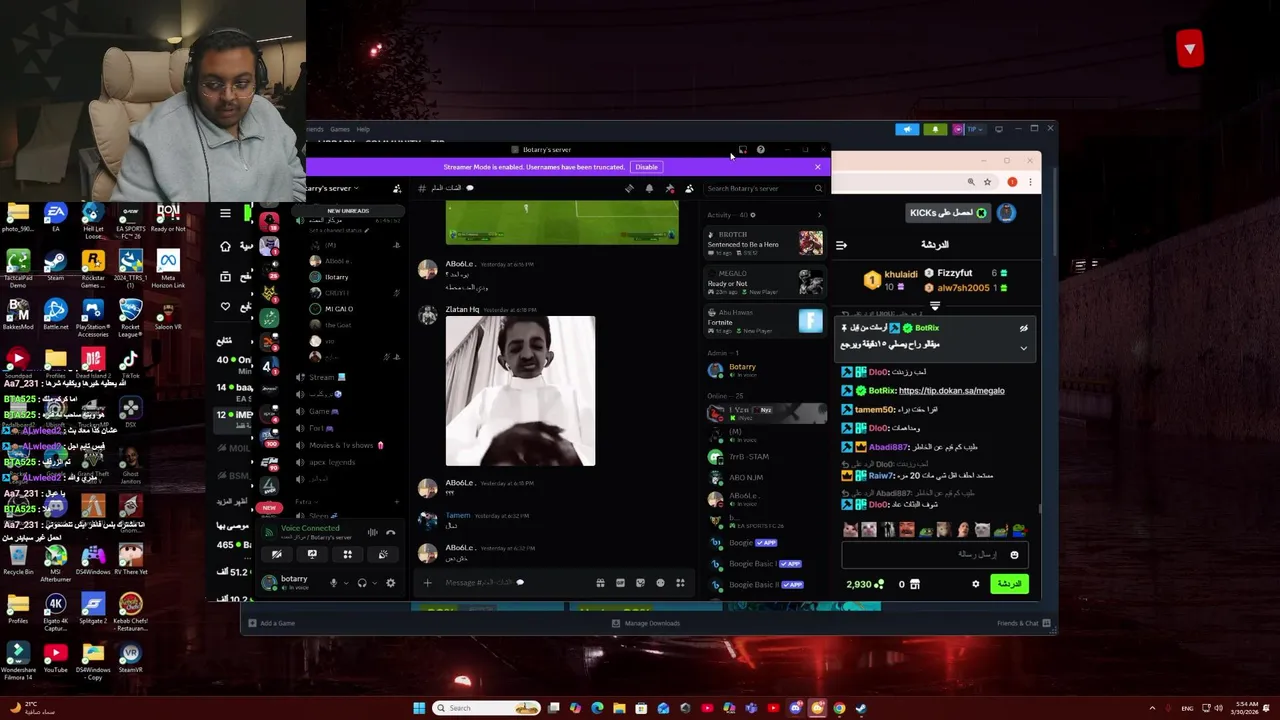Viewport: 1280px width, 720px height.
Task: Open notification settings bell in Discord header
Action: 649,188
